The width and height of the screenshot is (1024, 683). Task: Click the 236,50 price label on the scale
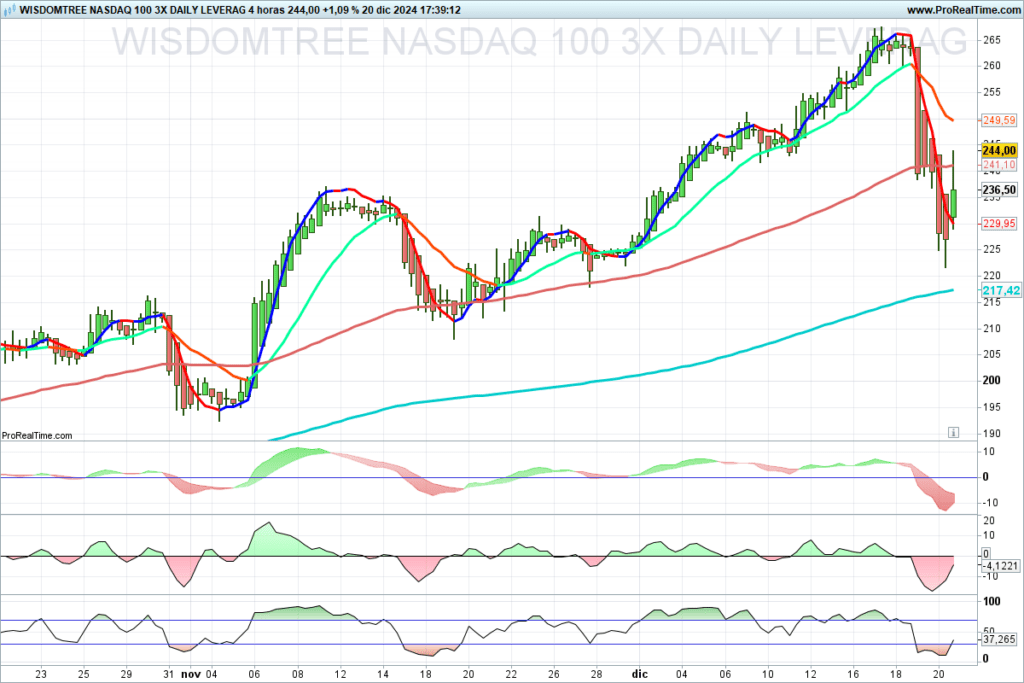pos(999,189)
